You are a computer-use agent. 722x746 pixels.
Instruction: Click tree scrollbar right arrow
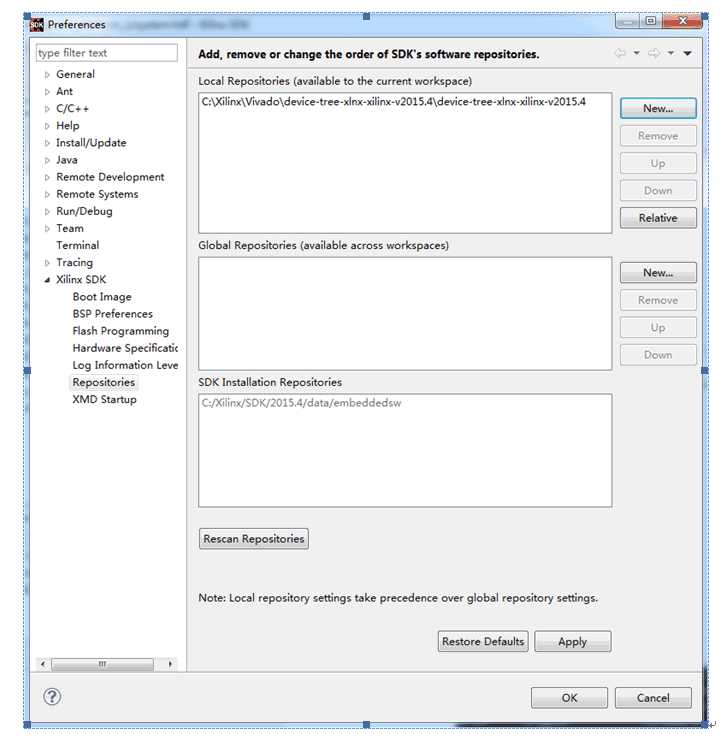click(x=170, y=664)
